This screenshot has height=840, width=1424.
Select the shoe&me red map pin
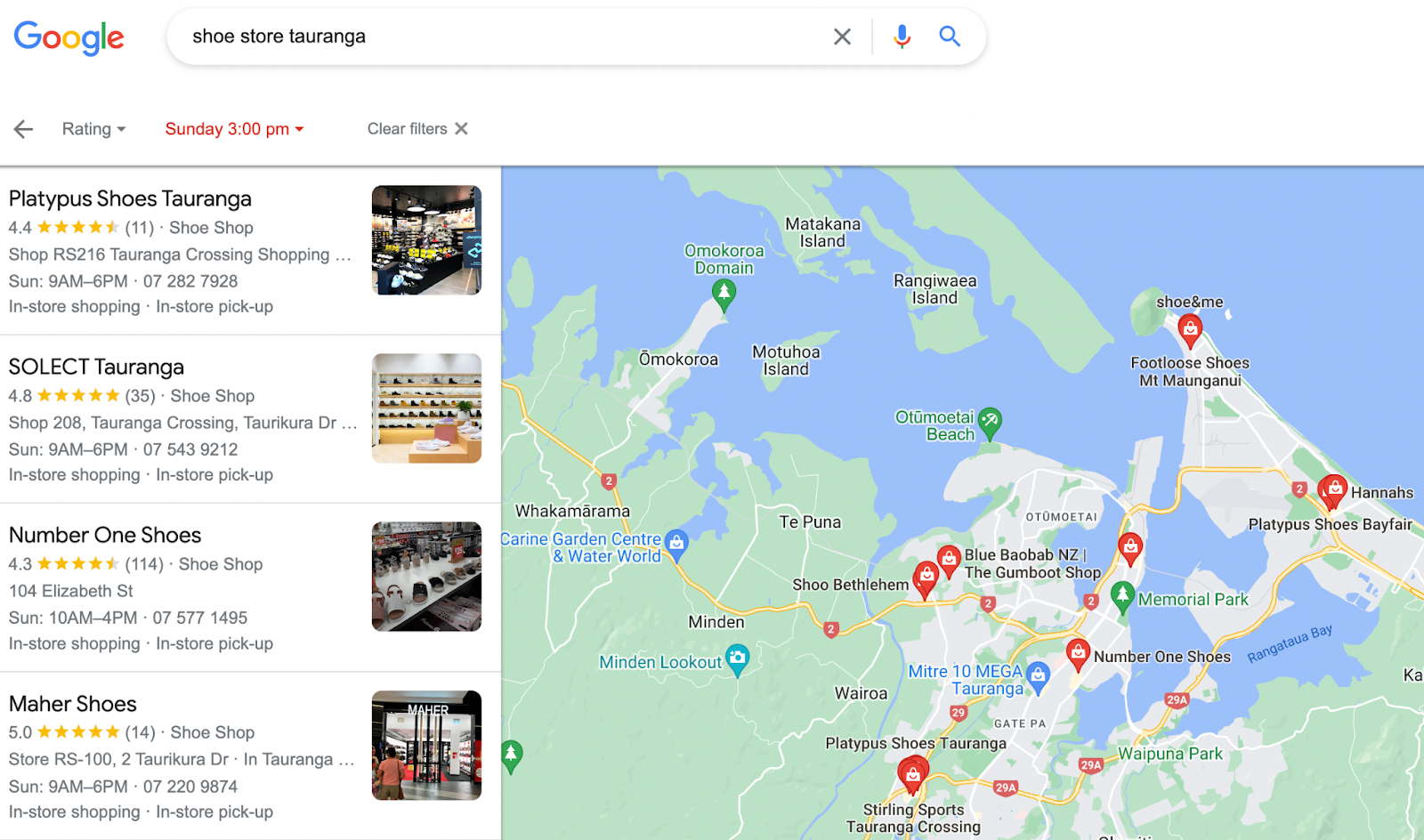[1190, 331]
